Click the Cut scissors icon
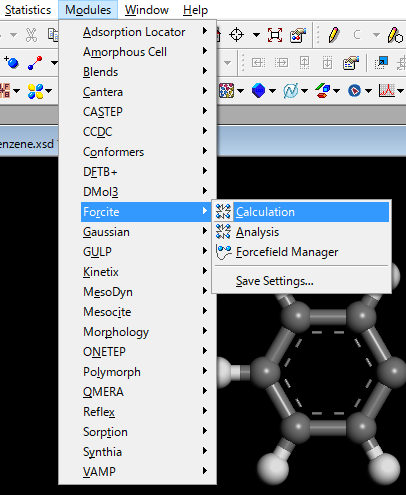This screenshot has height=495, width=406. pos(31,35)
